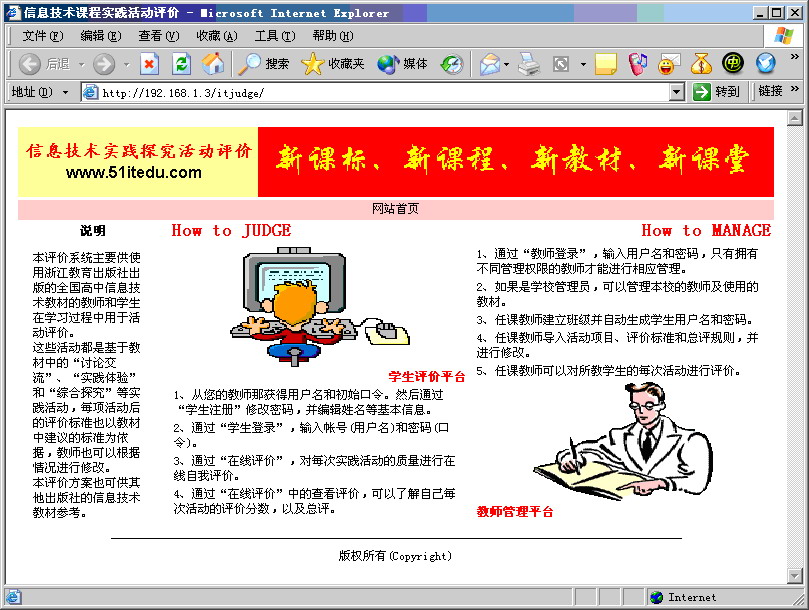This screenshot has height=610, width=809.
Task: Open the Search (搜索) panel
Action: pyautogui.click(x=264, y=64)
